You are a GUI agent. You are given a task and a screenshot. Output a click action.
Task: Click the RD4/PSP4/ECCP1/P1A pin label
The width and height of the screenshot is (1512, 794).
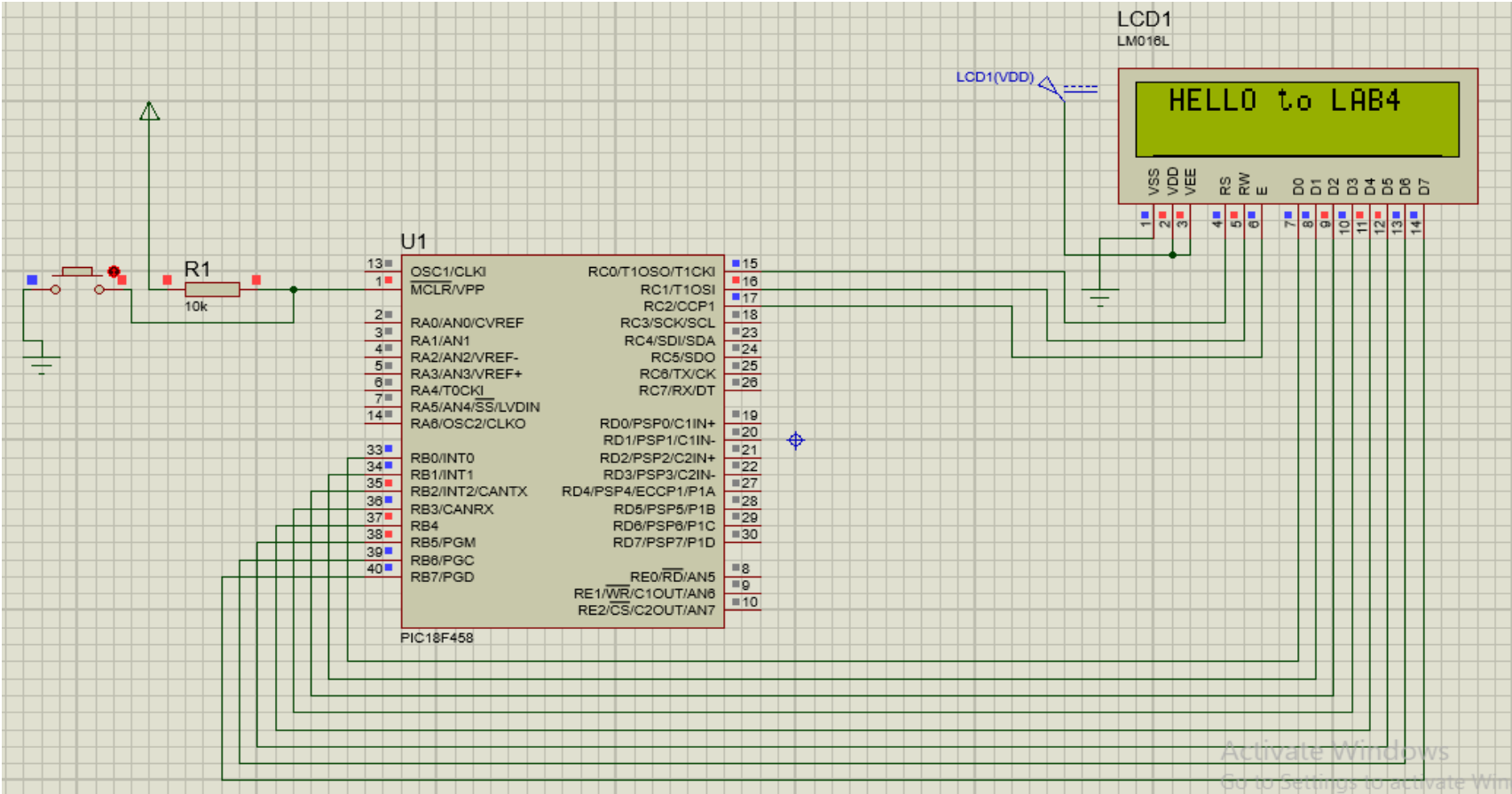click(638, 491)
